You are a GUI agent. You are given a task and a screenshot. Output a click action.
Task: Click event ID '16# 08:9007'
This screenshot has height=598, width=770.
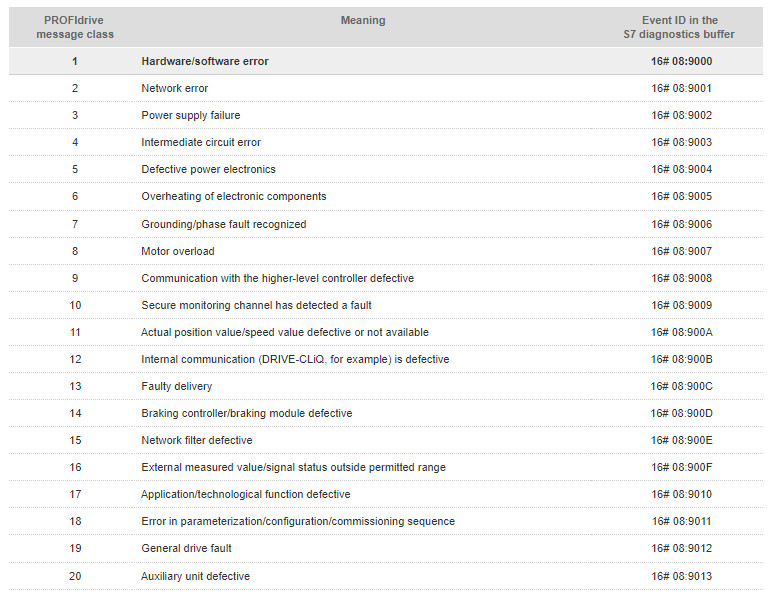tap(682, 251)
